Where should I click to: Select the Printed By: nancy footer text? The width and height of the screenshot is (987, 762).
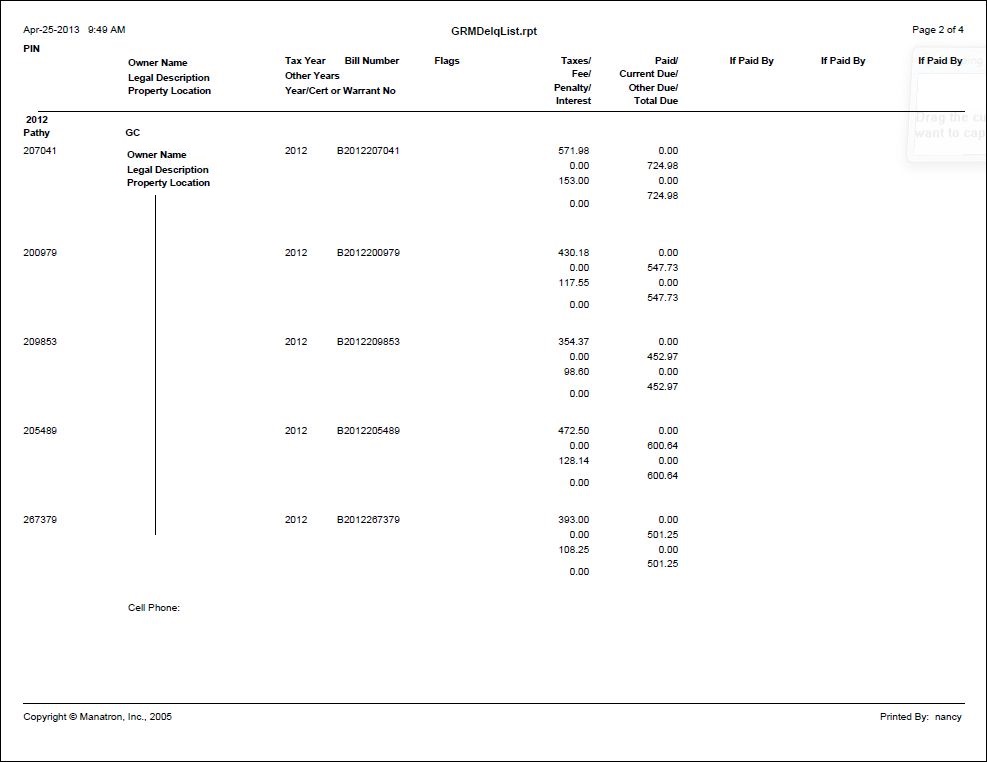pos(921,717)
